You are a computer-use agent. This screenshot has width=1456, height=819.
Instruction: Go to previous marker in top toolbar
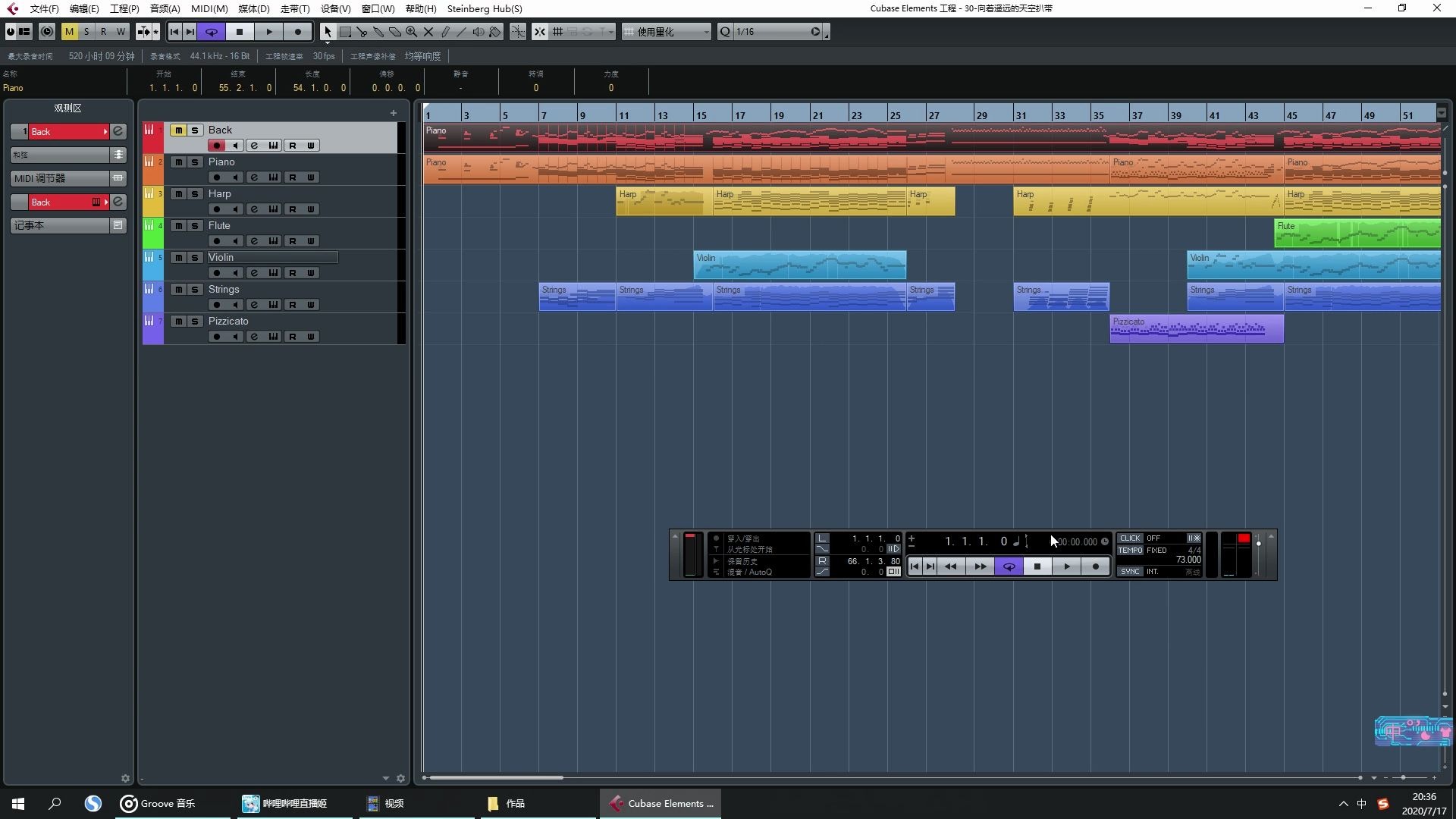coord(174,32)
